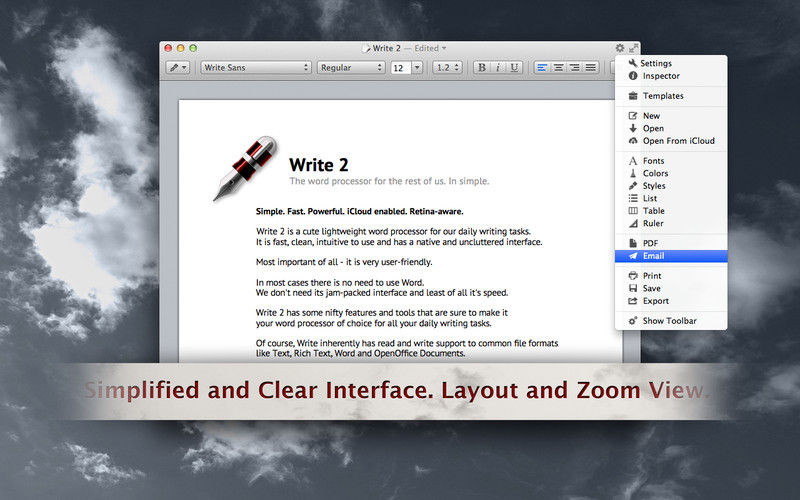Open the Write Sans font family dropdown
This screenshot has width=800, height=500.
tap(256, 67)
